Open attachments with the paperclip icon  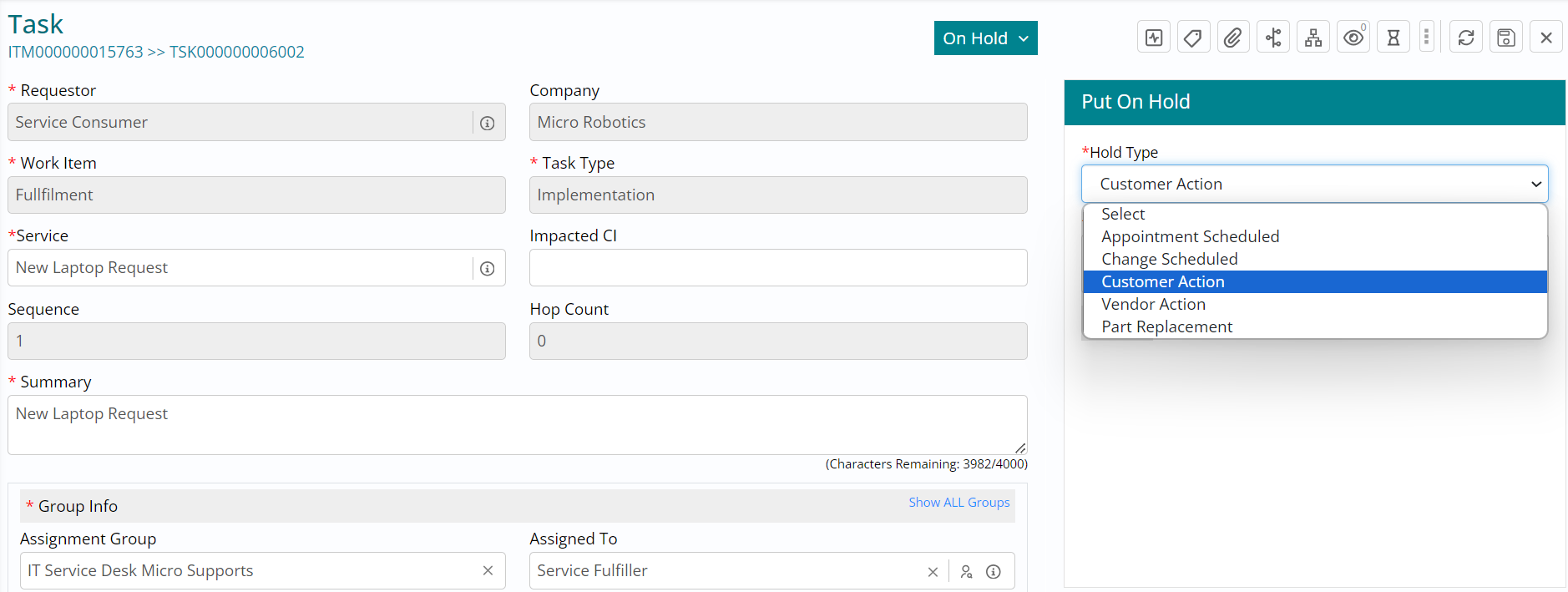[x=1232, y=38]
